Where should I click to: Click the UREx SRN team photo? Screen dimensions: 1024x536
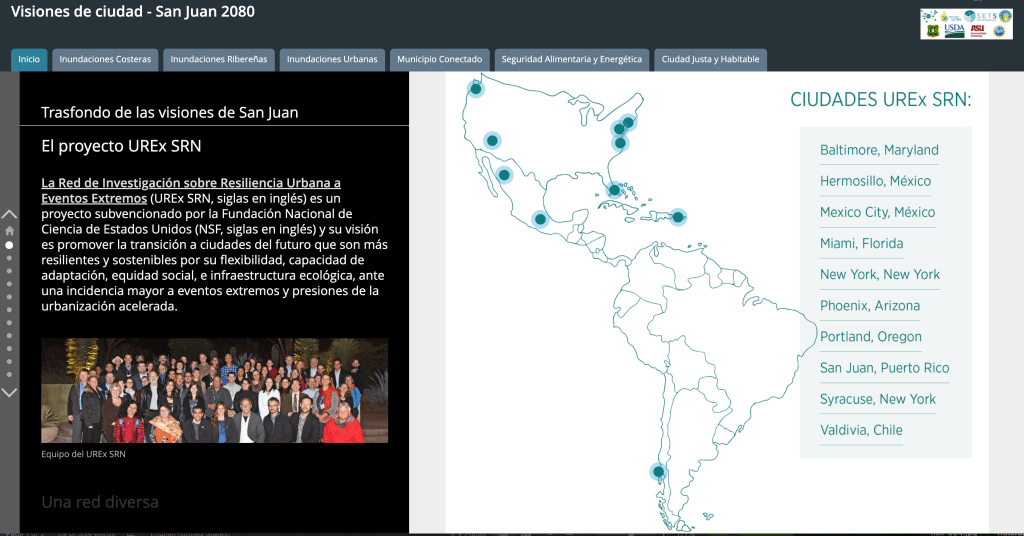coord(214,390)
